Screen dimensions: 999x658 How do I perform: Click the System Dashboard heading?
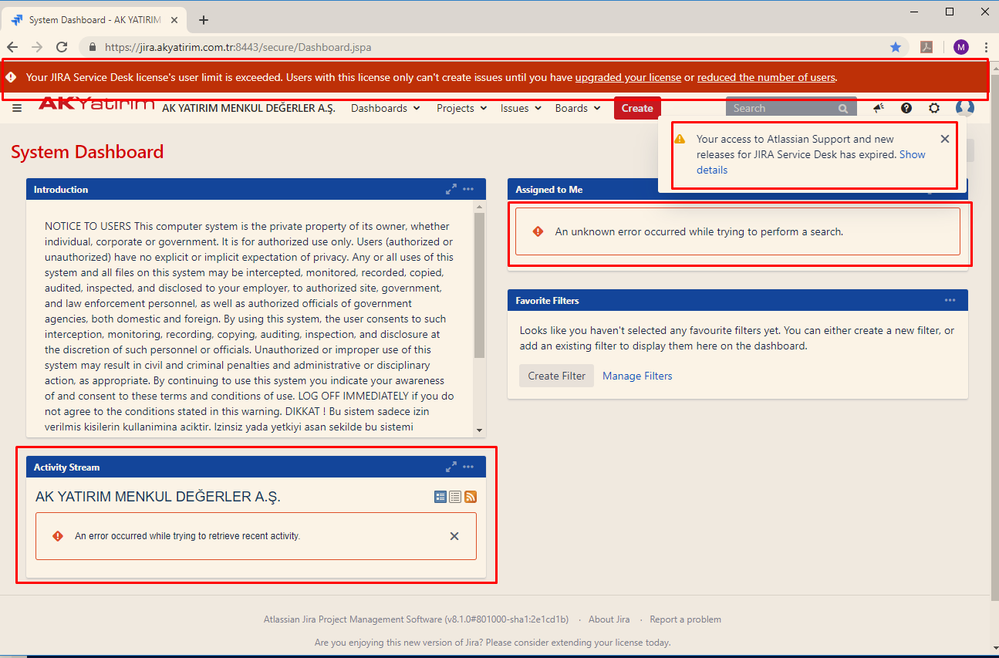(x=87, y=152)
